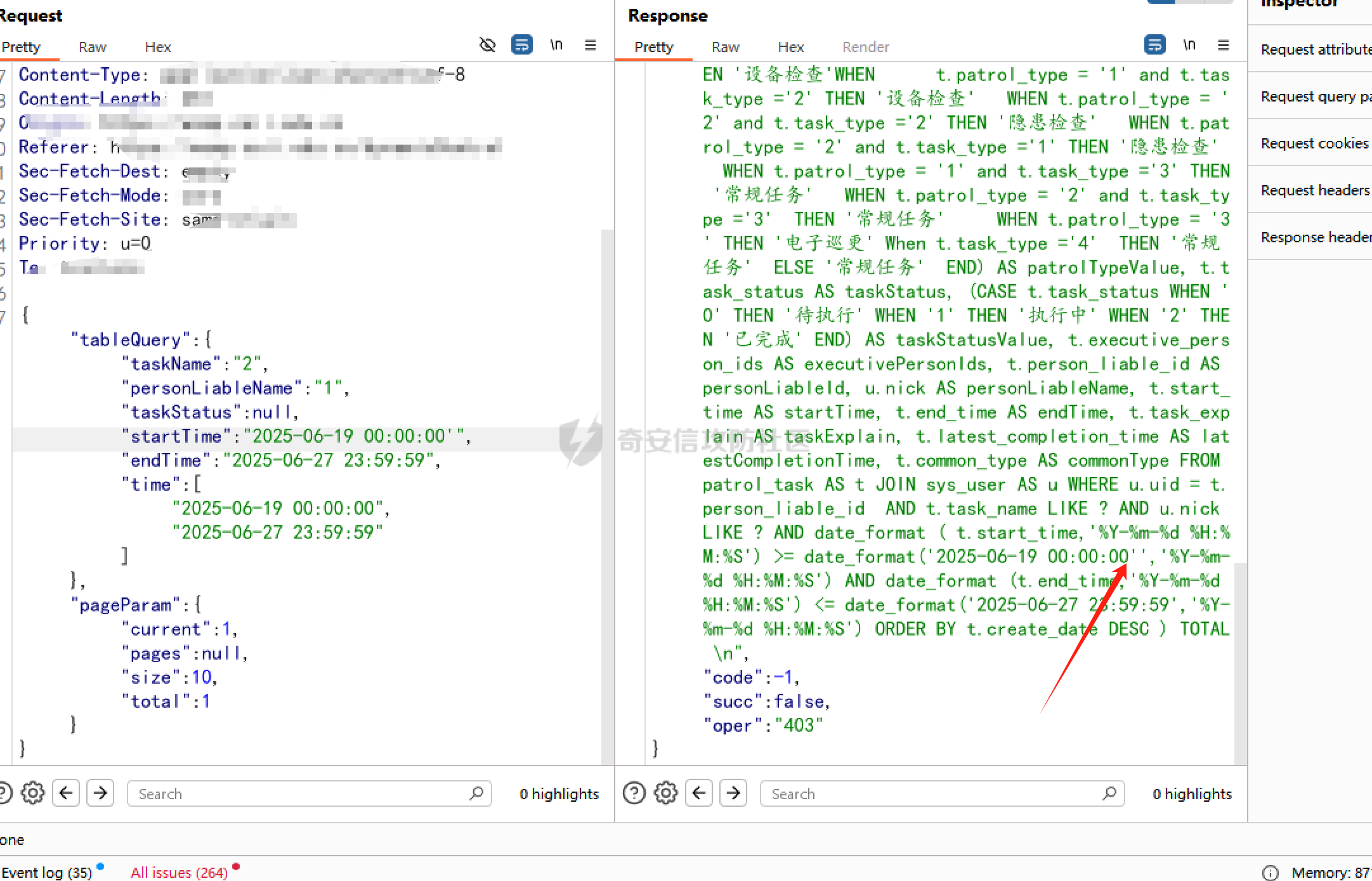Switch Request view to Pretty tab
The width and height of the screenshot is (1372, 881).
coord(21,47)
